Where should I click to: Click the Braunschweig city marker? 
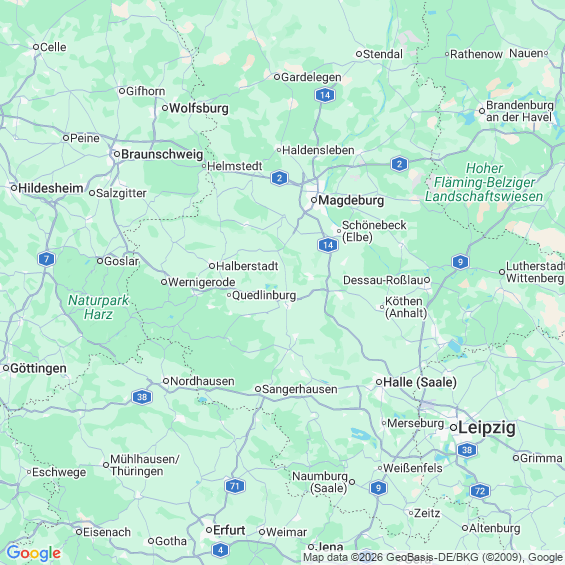(x=117, y=154)
